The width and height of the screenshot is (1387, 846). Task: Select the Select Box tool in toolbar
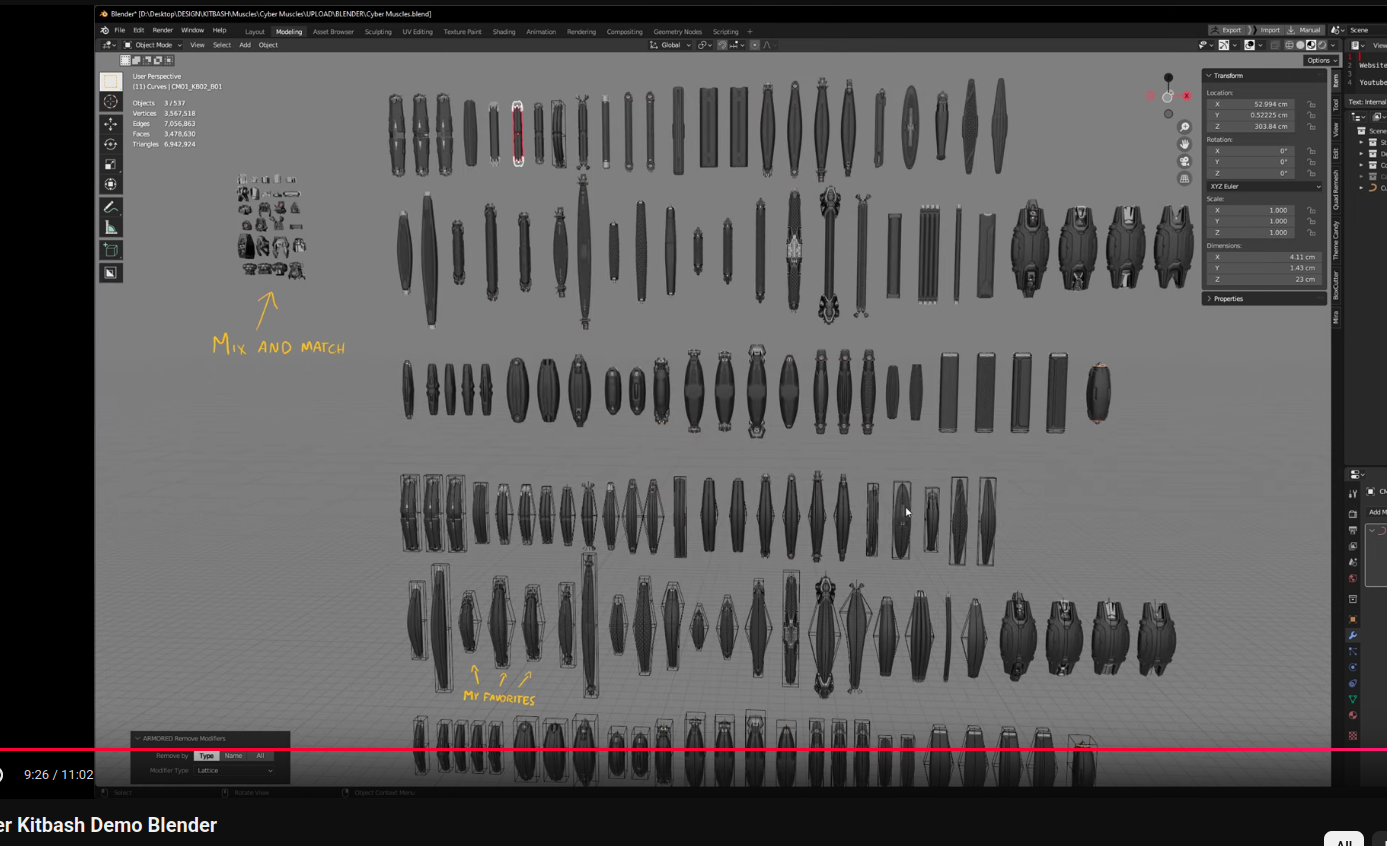click(110, 82)
